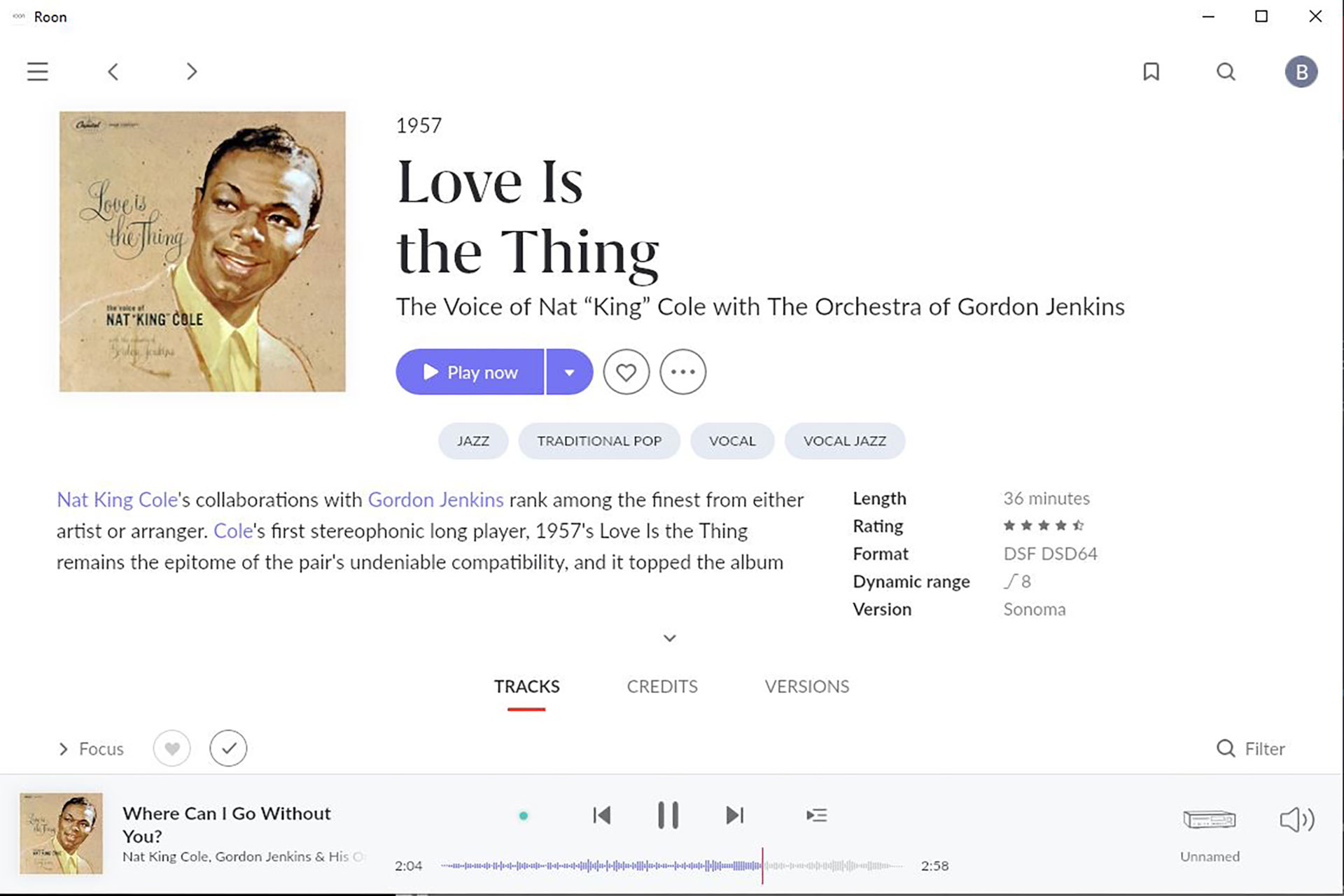
Task: Open the Play now dropdown arrow
Action: point(569,372)
